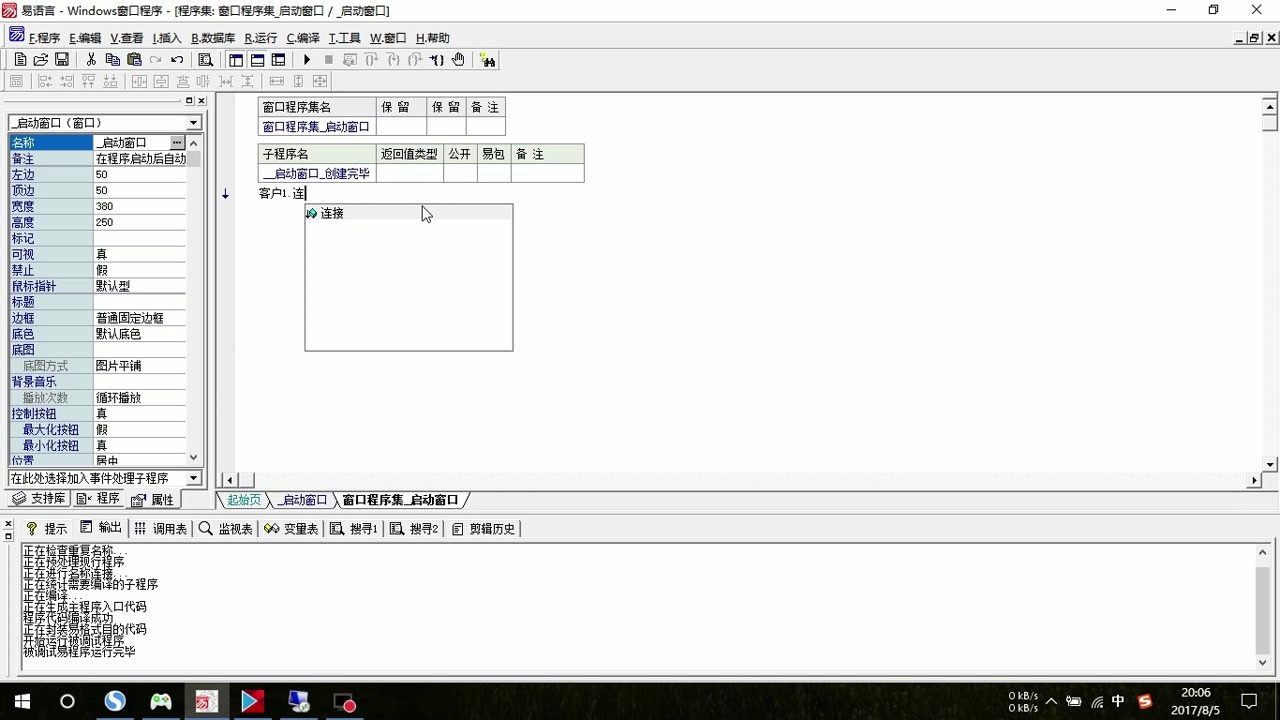
Task: Toggle the bottom status panel layout button
Action: (257, 60)
